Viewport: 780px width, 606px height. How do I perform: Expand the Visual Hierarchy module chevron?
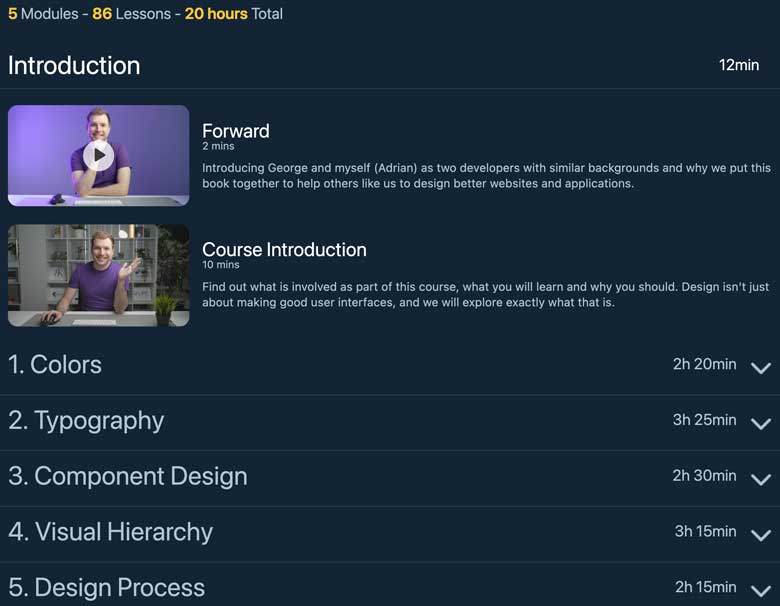[761, 534]
